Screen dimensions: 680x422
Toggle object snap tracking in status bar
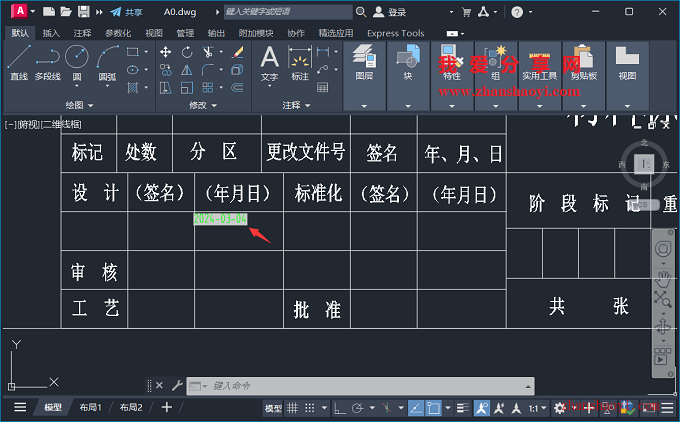[415, 408]
